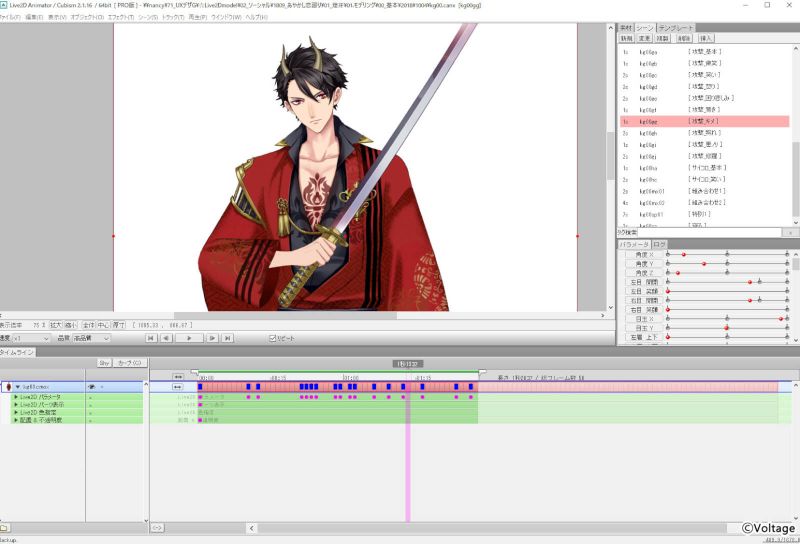Switch to the シーン tab
Screen dimensions: 800x544
tap(645, 28)
